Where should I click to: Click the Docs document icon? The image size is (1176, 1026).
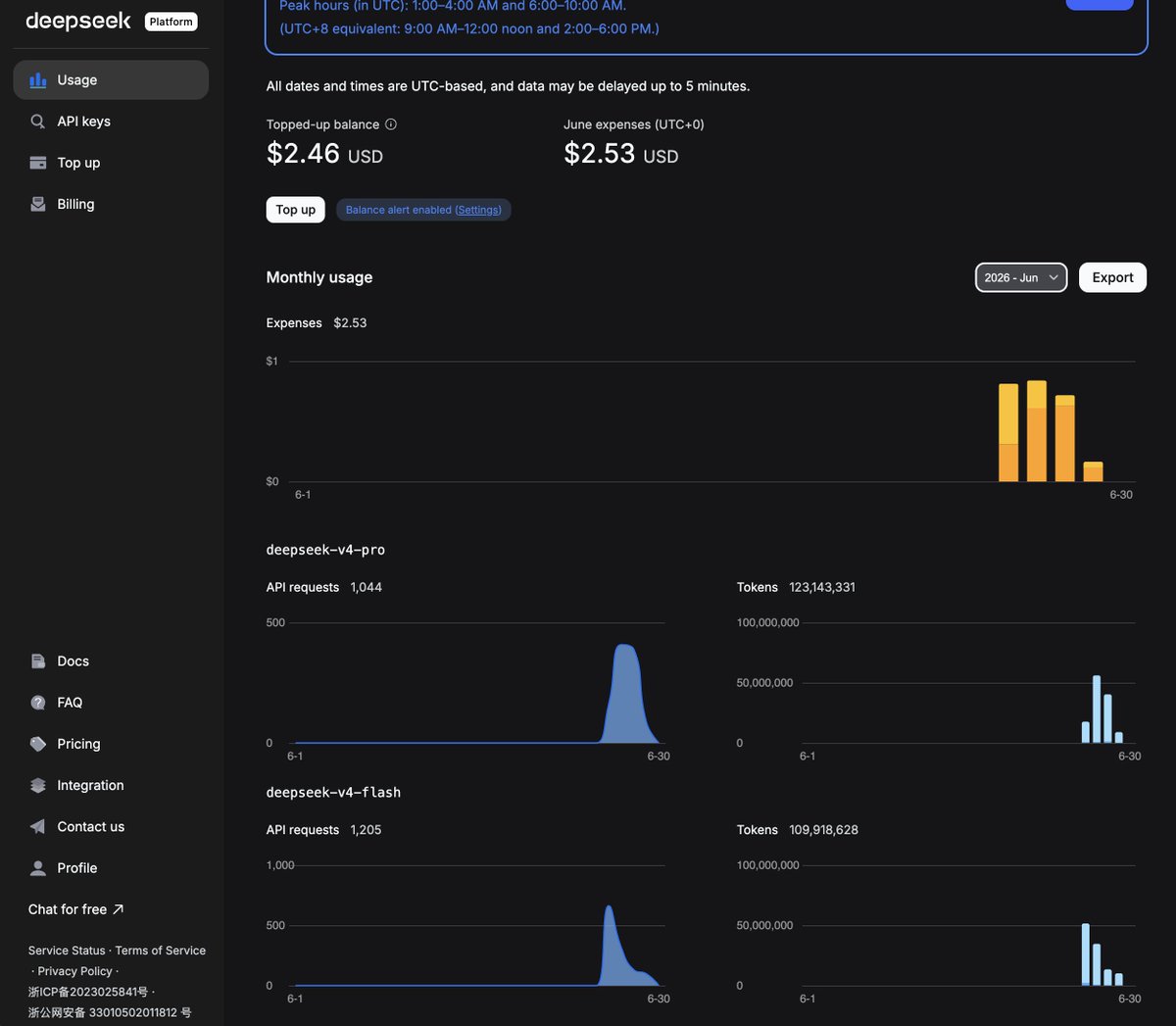pos(38,661)
